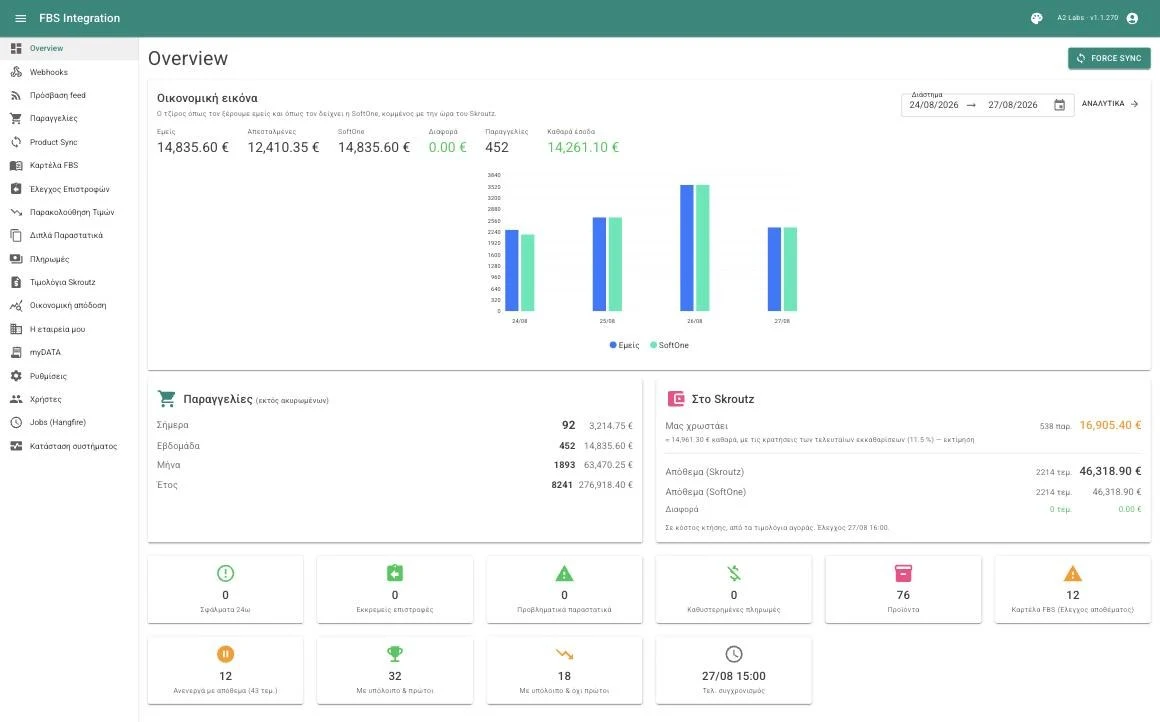This screenshot has width=1160, height=722.
Task: Open the hamburger navigation menu
Action: tap(21, 18)
